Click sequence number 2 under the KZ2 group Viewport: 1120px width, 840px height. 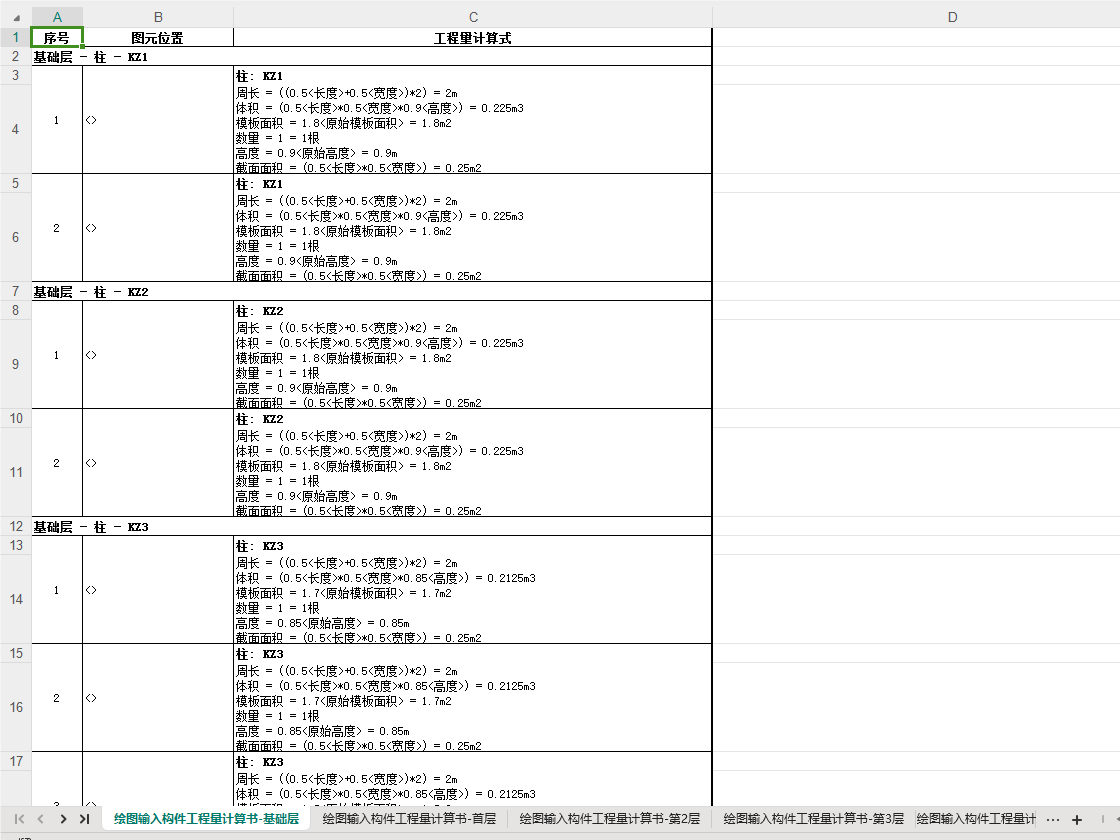[x=57, y=463]
